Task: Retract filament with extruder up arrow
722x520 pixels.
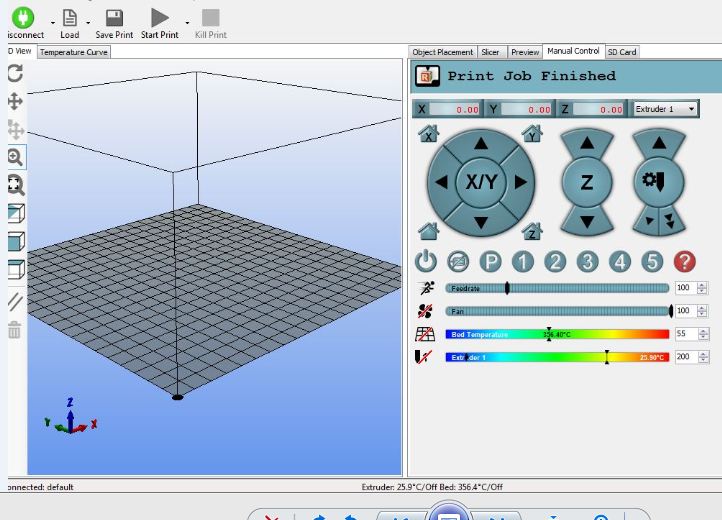Action: [659, 143]
